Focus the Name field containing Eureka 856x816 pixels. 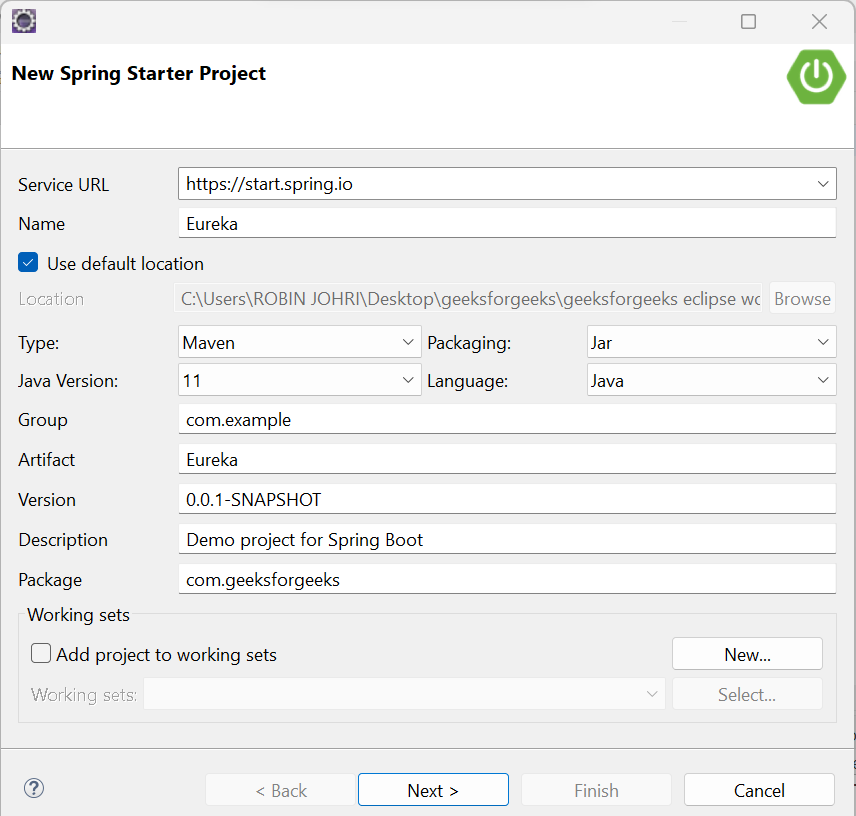[x=507, y=223]
